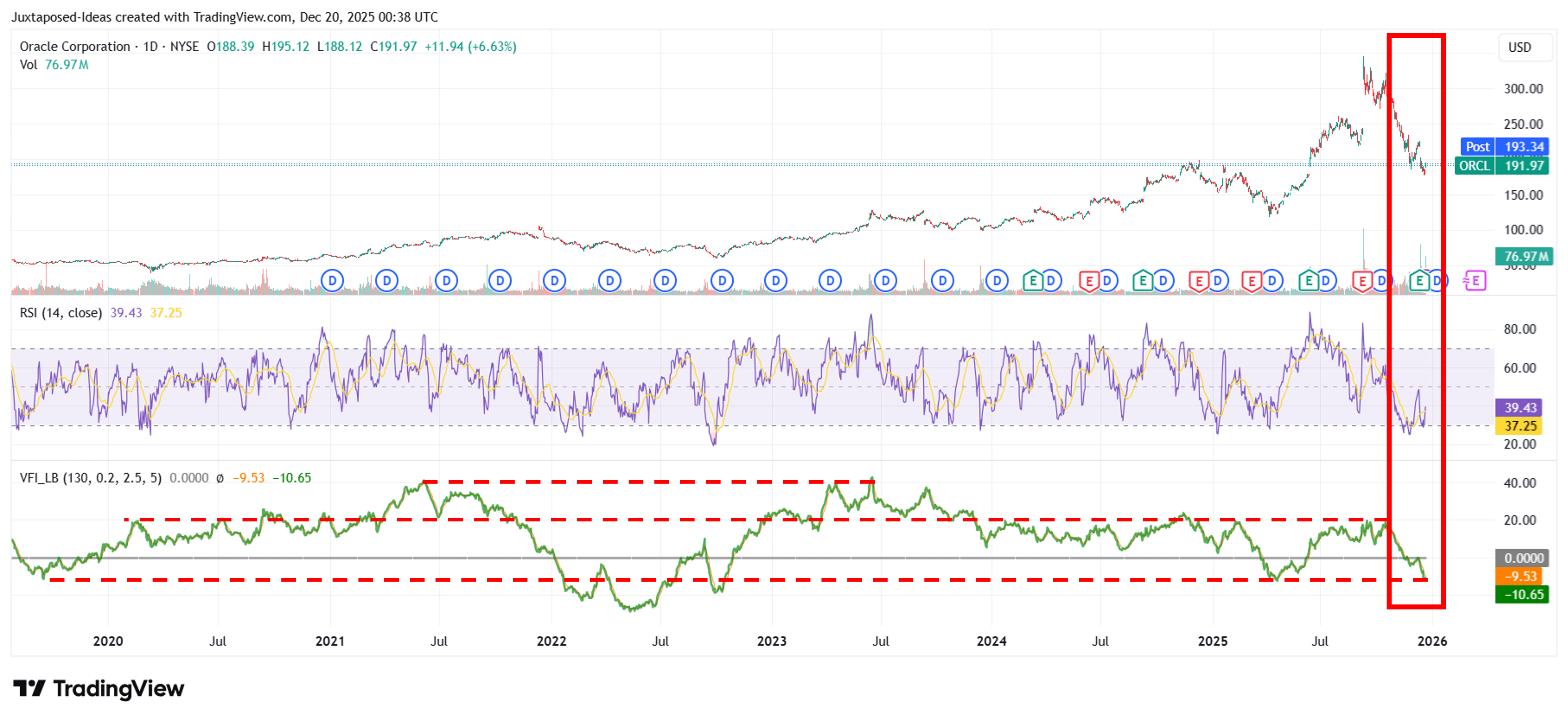Screen dimensions: 1568x721
Task: Click the rightmost red earnings E marker
Action: click(1362, 281)
